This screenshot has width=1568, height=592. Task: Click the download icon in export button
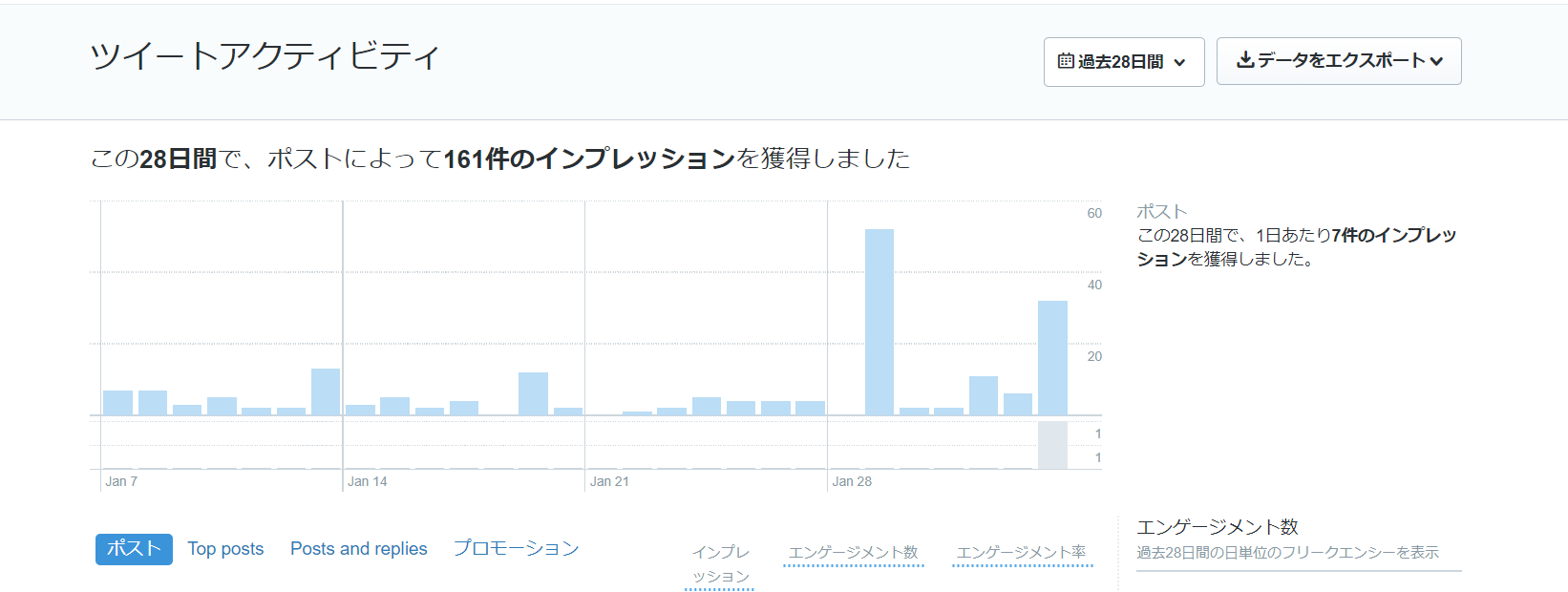click(1245, 60)
